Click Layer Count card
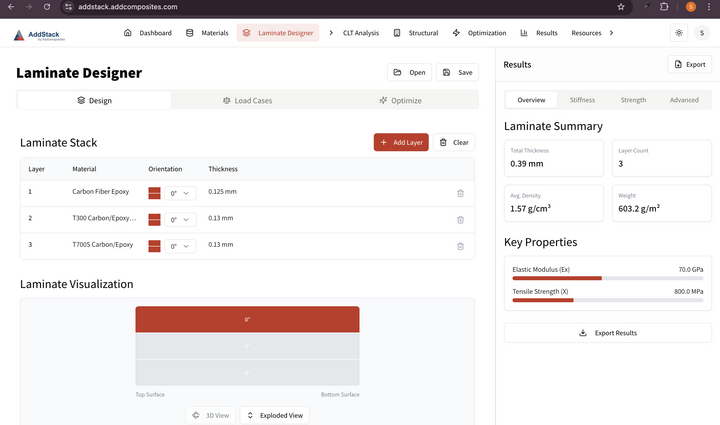The width and height of the screenshot is (720, 425). point(662,158)
